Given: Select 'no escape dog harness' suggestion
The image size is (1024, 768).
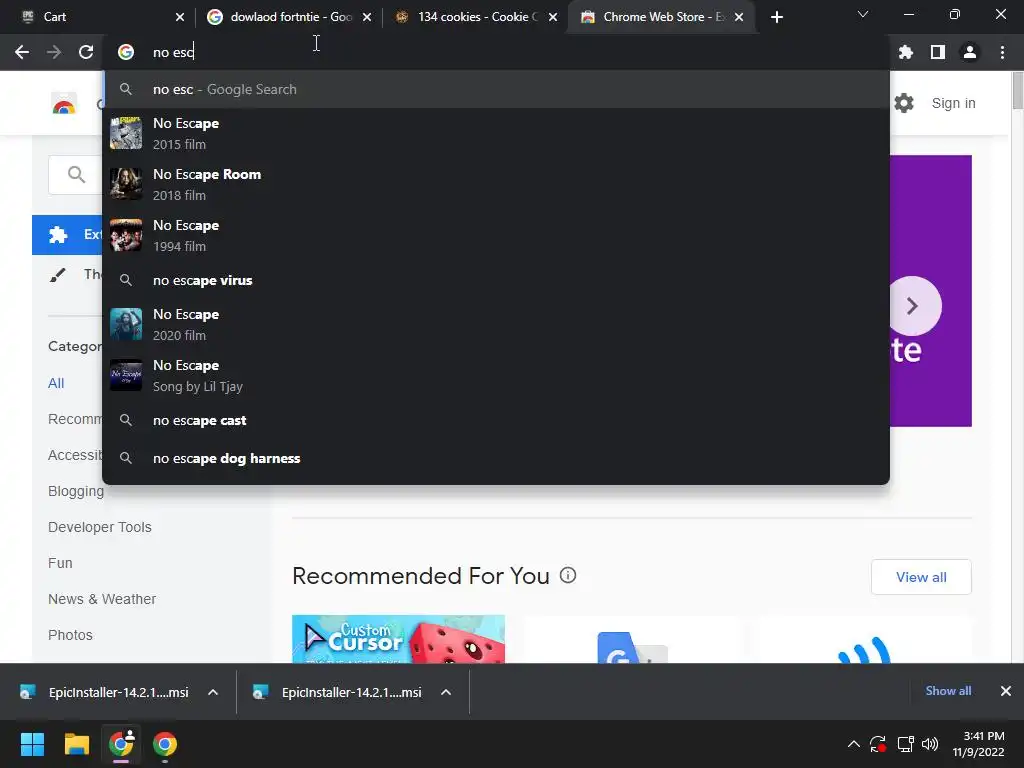Looking at the screenshot, I should [x=496, y=458].
